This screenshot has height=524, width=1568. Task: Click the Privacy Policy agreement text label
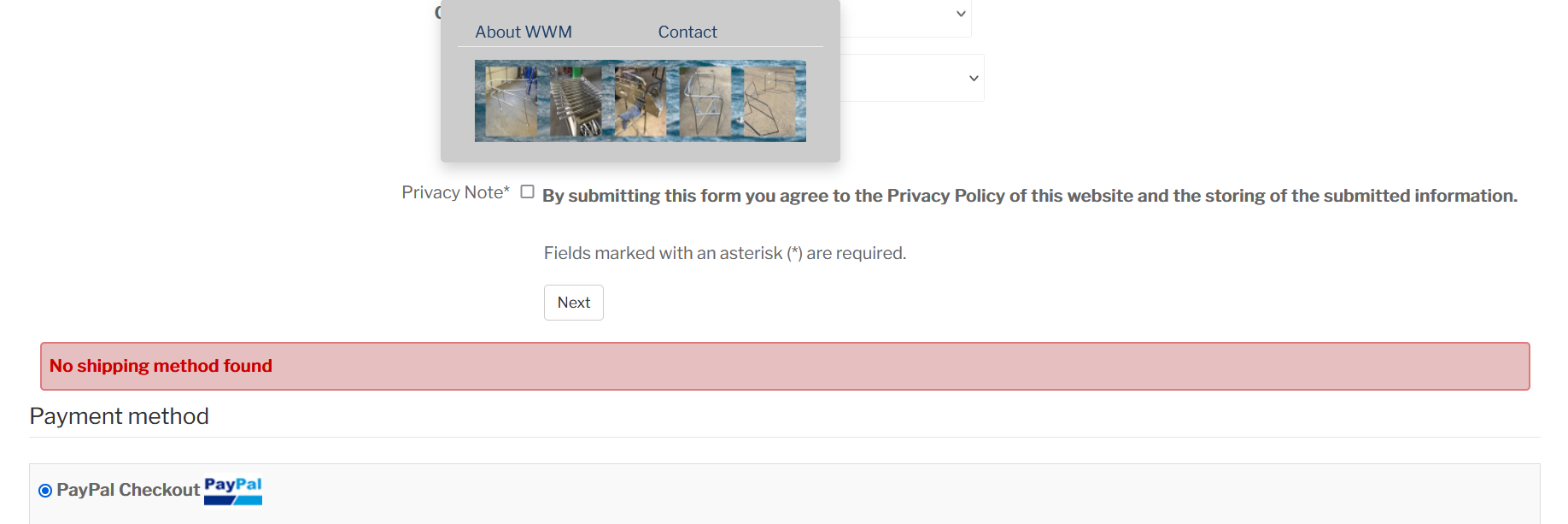pos(1029,196)
